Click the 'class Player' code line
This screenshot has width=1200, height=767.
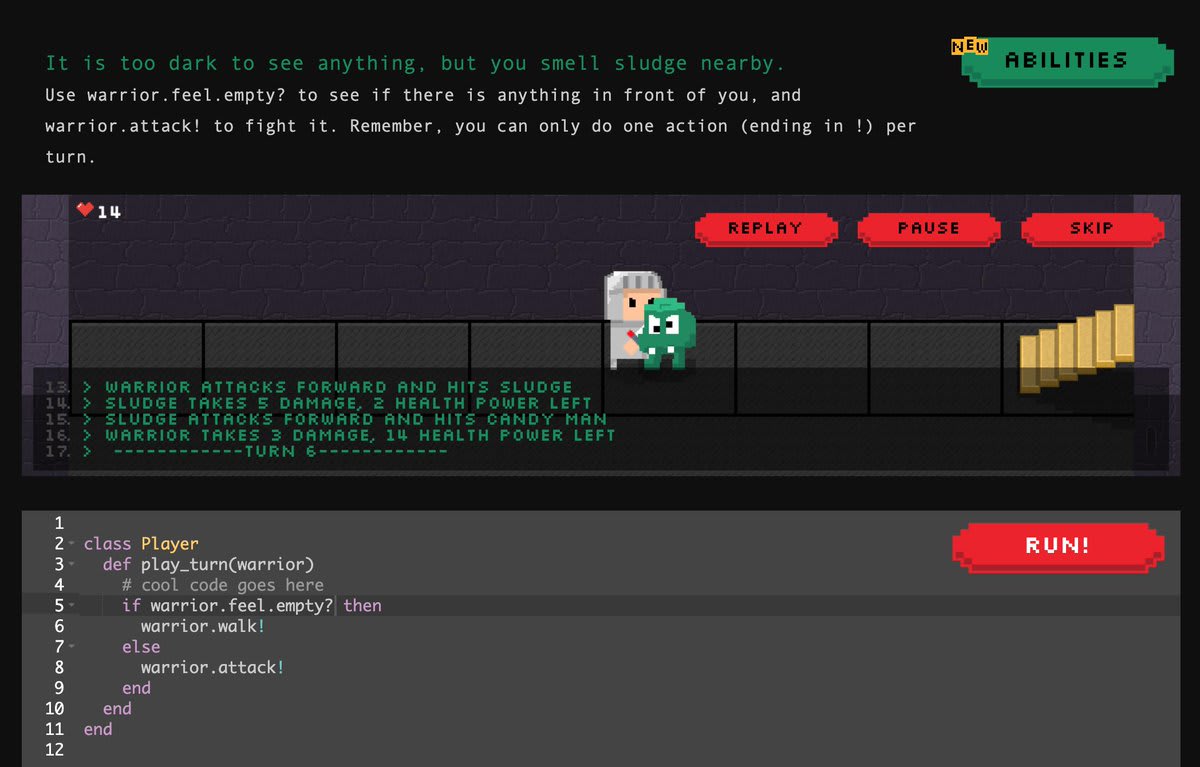point(141,544)
